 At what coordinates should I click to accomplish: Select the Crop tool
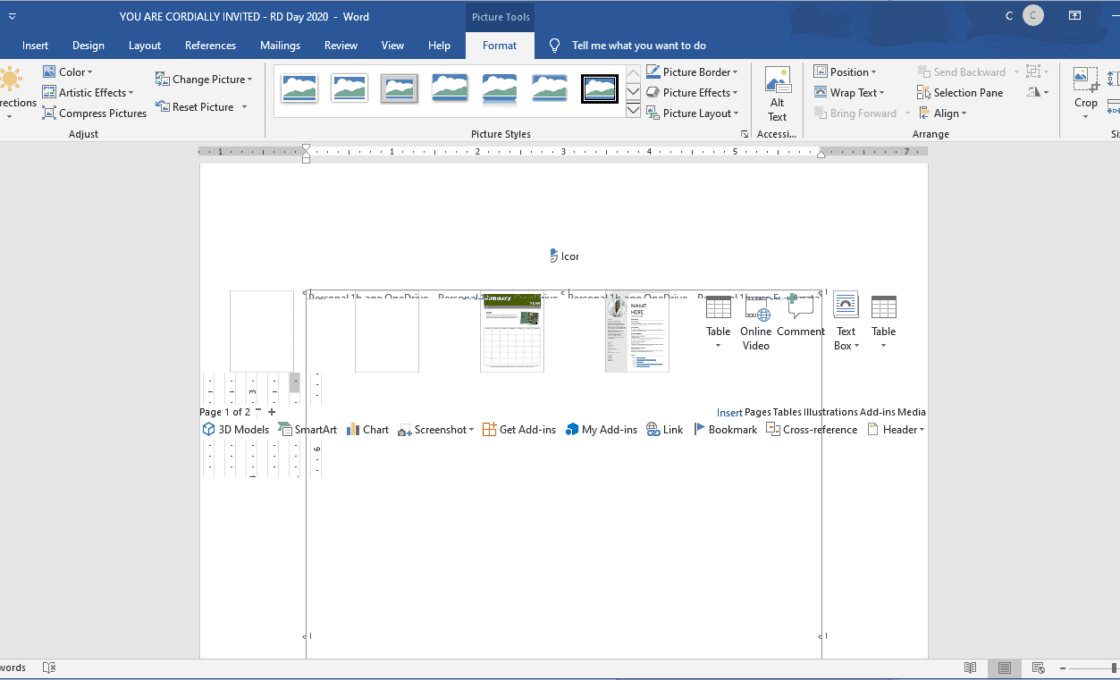point(1085,88)
